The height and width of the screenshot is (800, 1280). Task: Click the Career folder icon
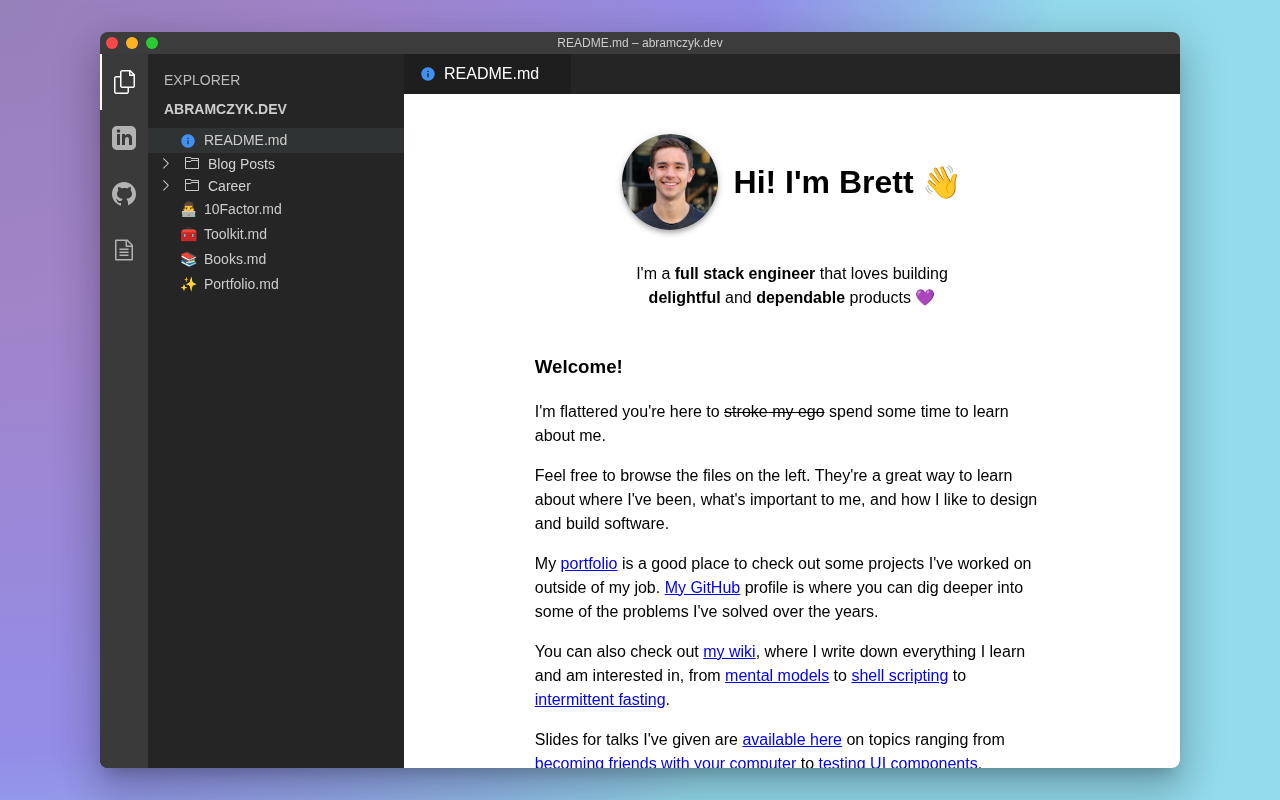coord(192,185)
